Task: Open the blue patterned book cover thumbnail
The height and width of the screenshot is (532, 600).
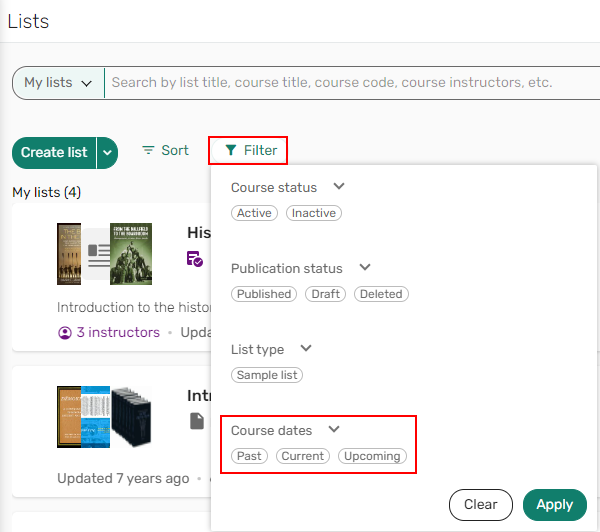Action: (96, 417)
